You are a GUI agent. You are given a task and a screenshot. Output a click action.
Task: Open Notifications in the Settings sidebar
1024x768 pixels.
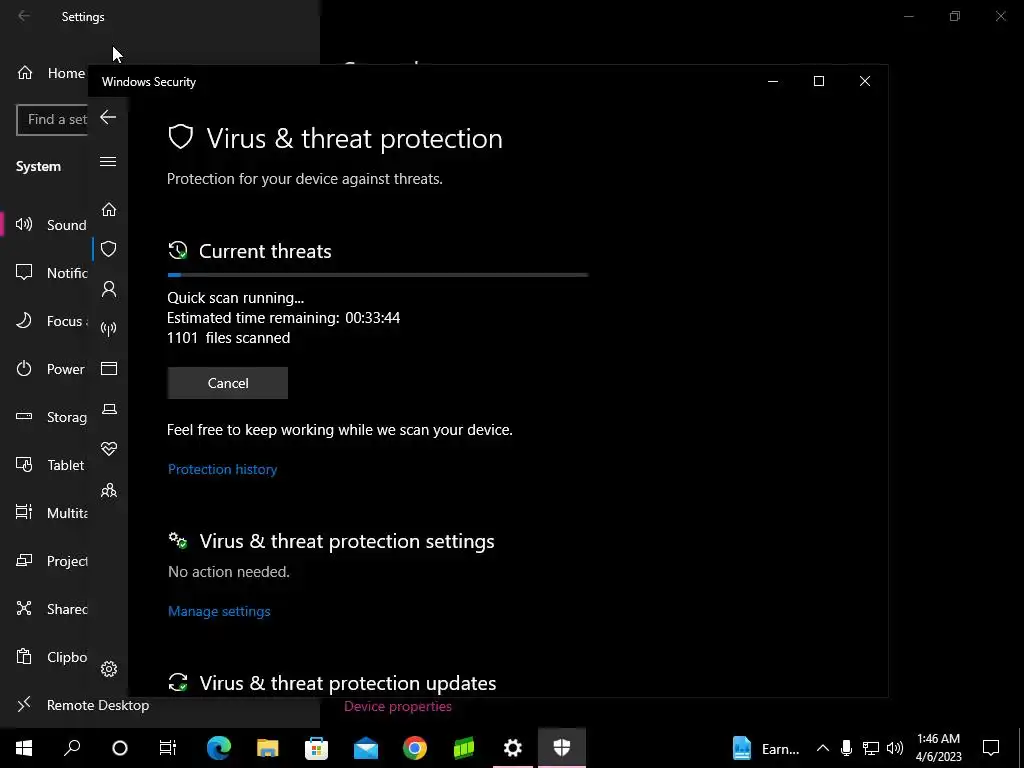click(51, 273)
